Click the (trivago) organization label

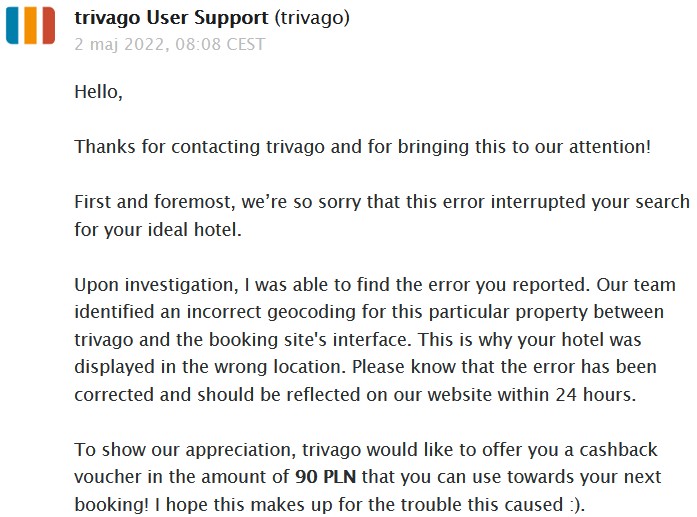(312, 18)
